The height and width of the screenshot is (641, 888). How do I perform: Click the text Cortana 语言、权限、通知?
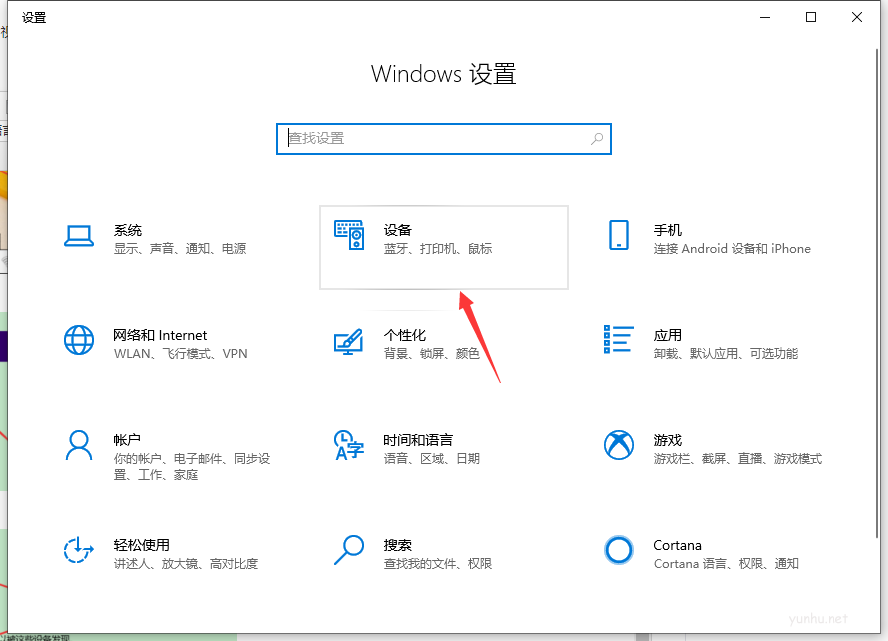(726, 564)
